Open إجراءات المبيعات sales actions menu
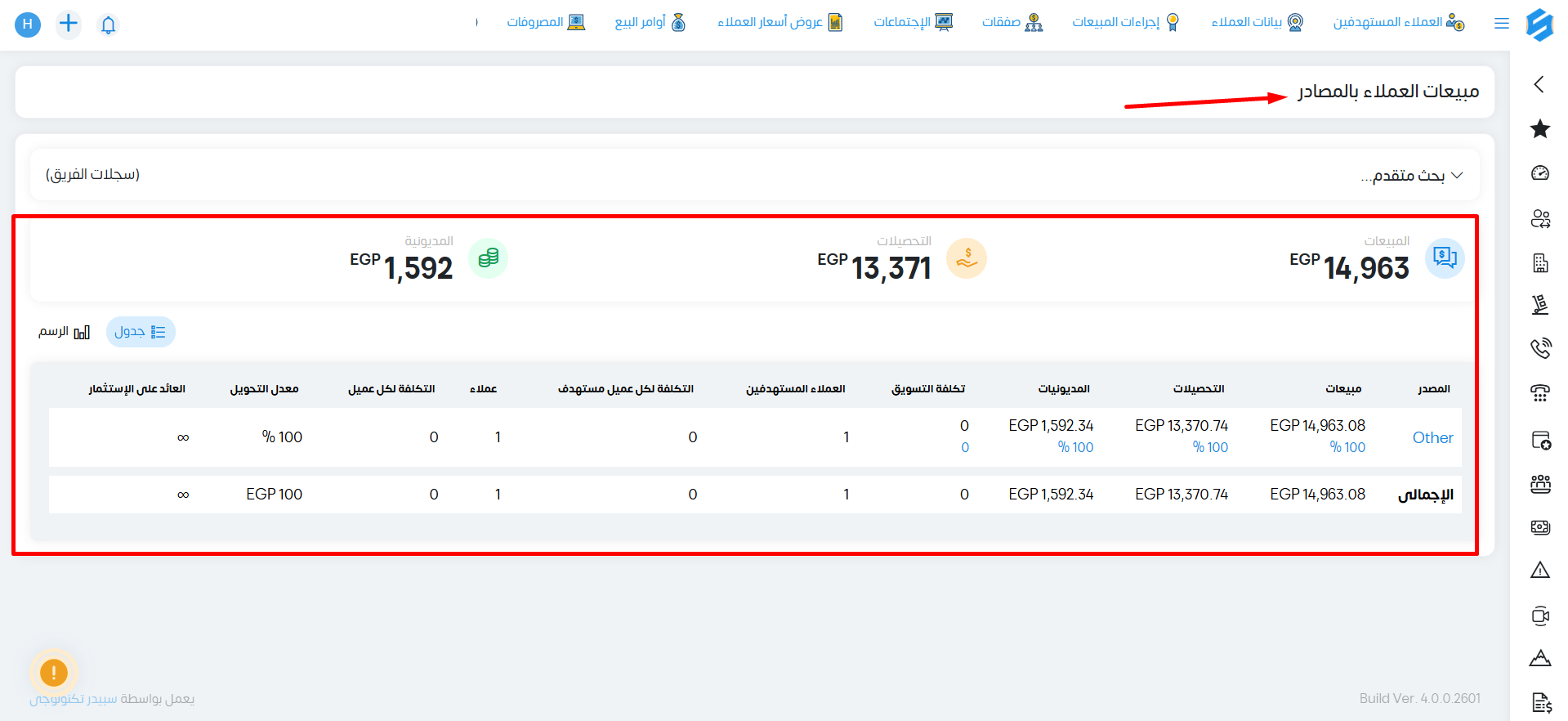 click(1126, 22)
